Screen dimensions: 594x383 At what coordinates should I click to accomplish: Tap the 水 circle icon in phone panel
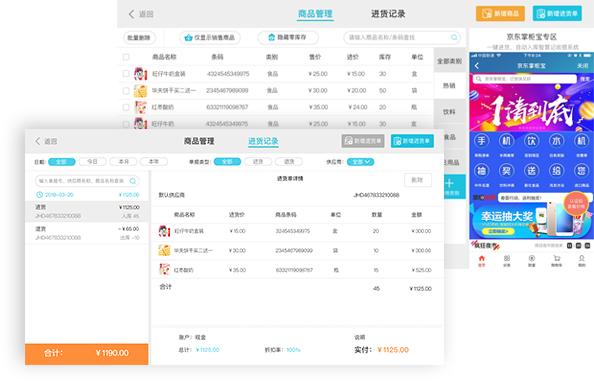click(556, 141)
